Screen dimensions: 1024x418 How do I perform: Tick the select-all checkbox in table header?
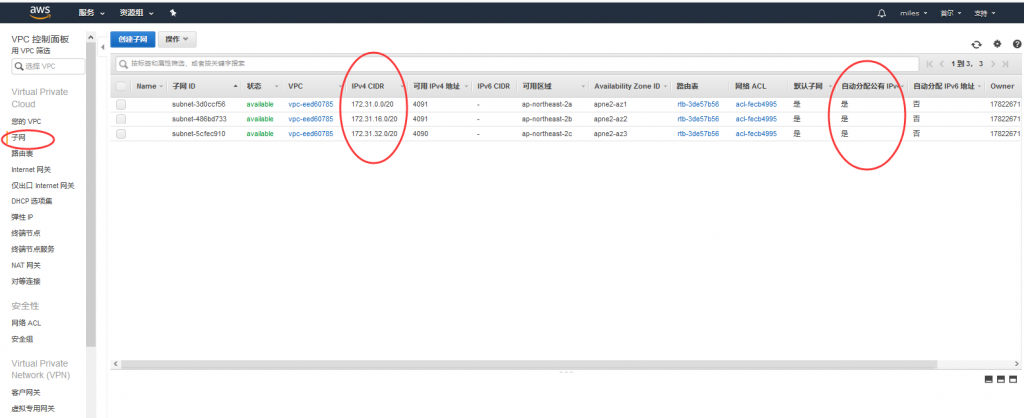121,86
